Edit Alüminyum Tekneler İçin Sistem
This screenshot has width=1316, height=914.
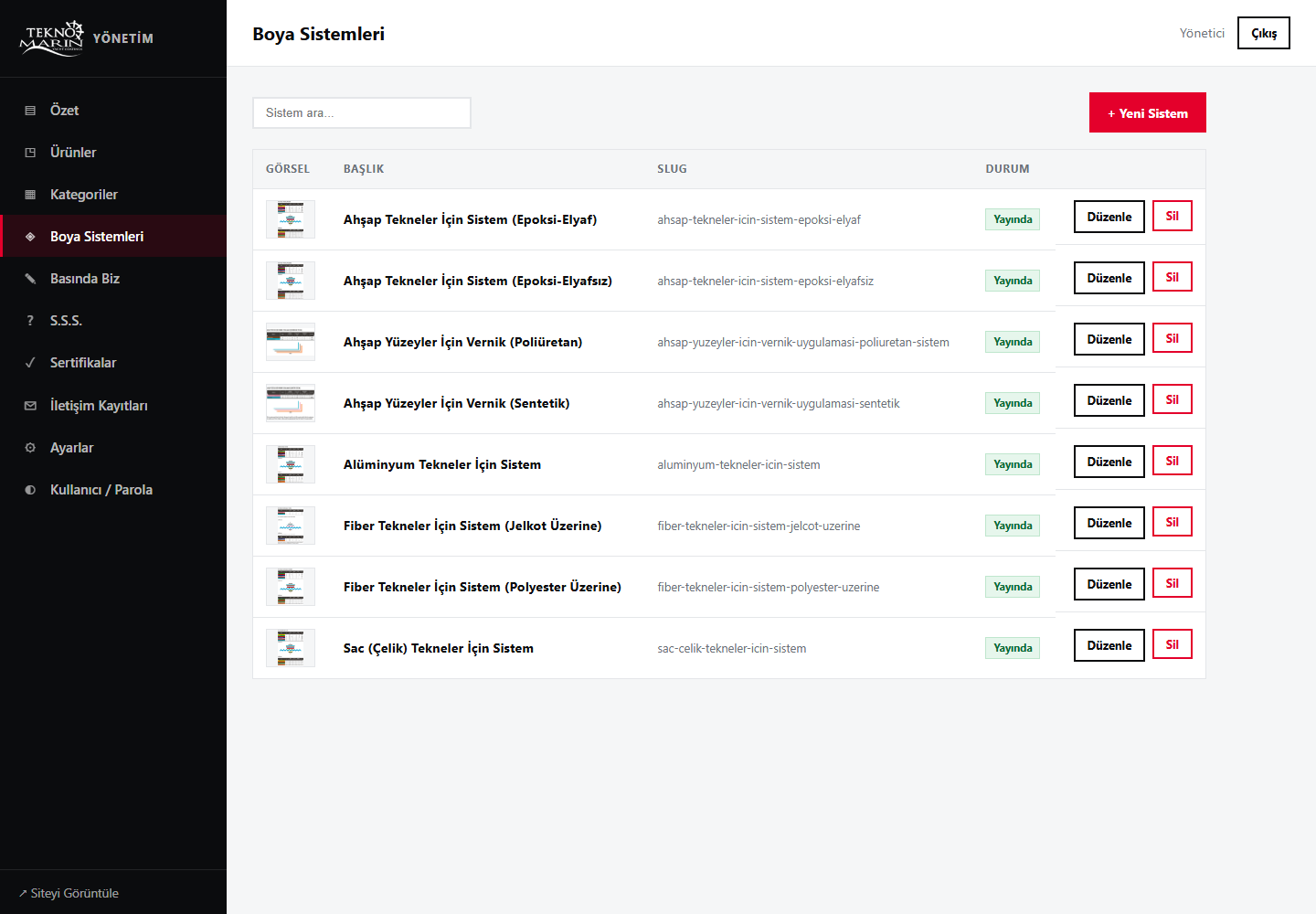coord(1109,462)
